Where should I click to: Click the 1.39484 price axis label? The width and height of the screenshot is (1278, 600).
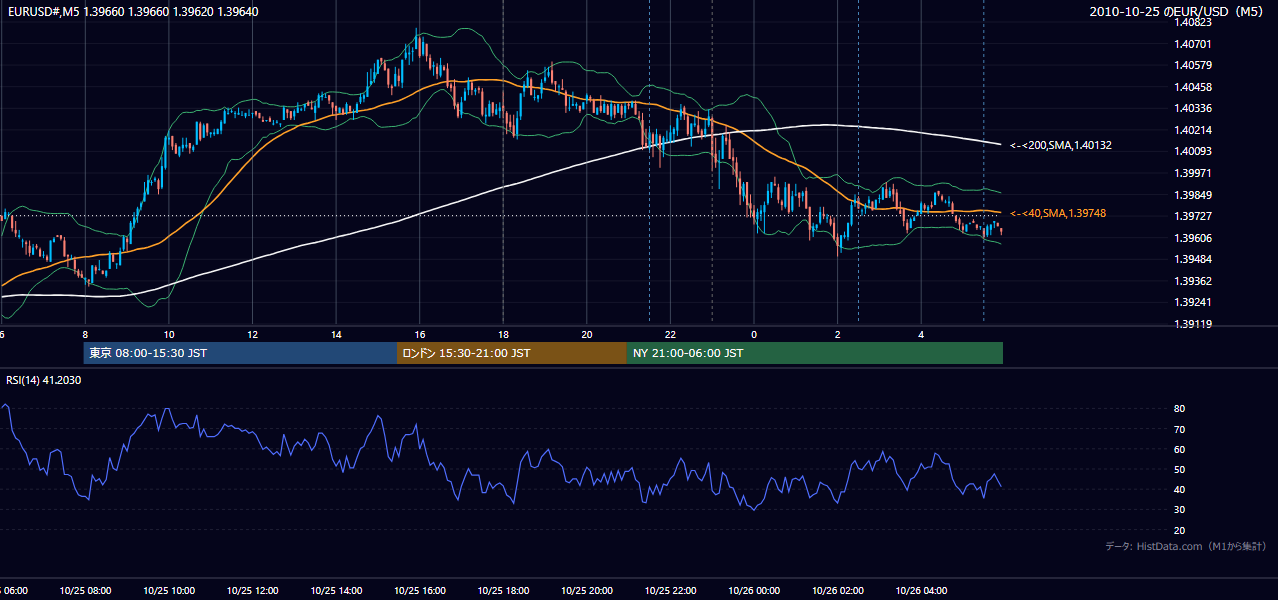1194,259
